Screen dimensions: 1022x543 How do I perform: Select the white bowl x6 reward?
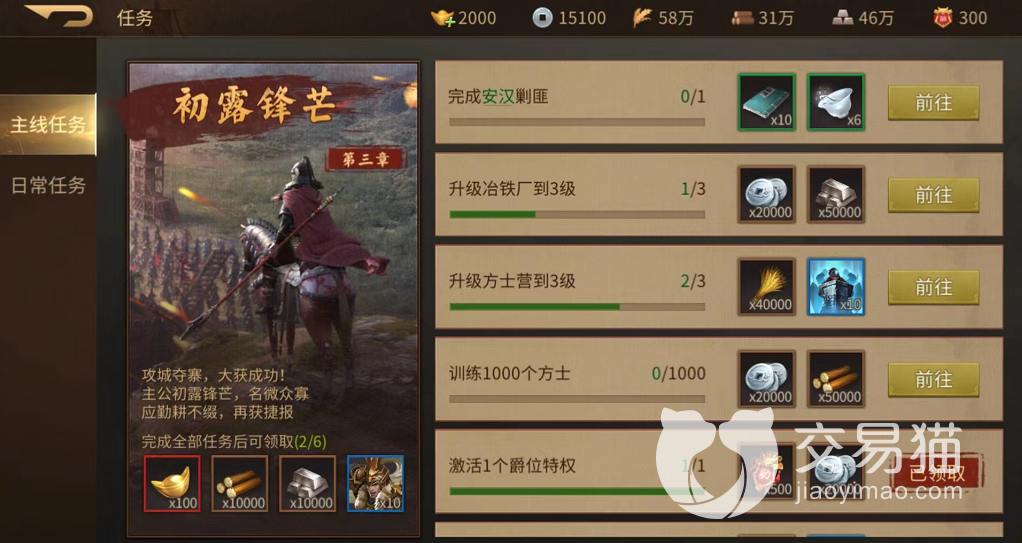(x=836, y=102)
